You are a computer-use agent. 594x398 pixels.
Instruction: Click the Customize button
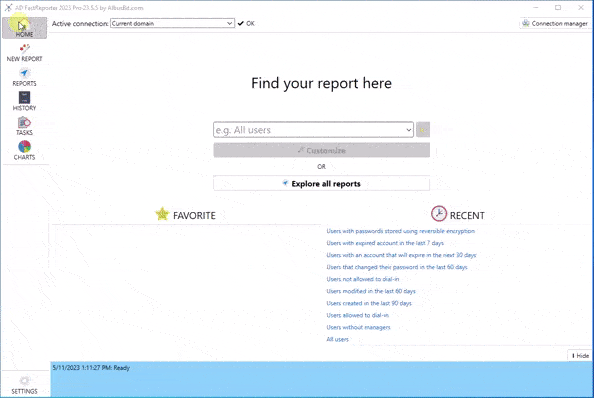coord(322,150)
